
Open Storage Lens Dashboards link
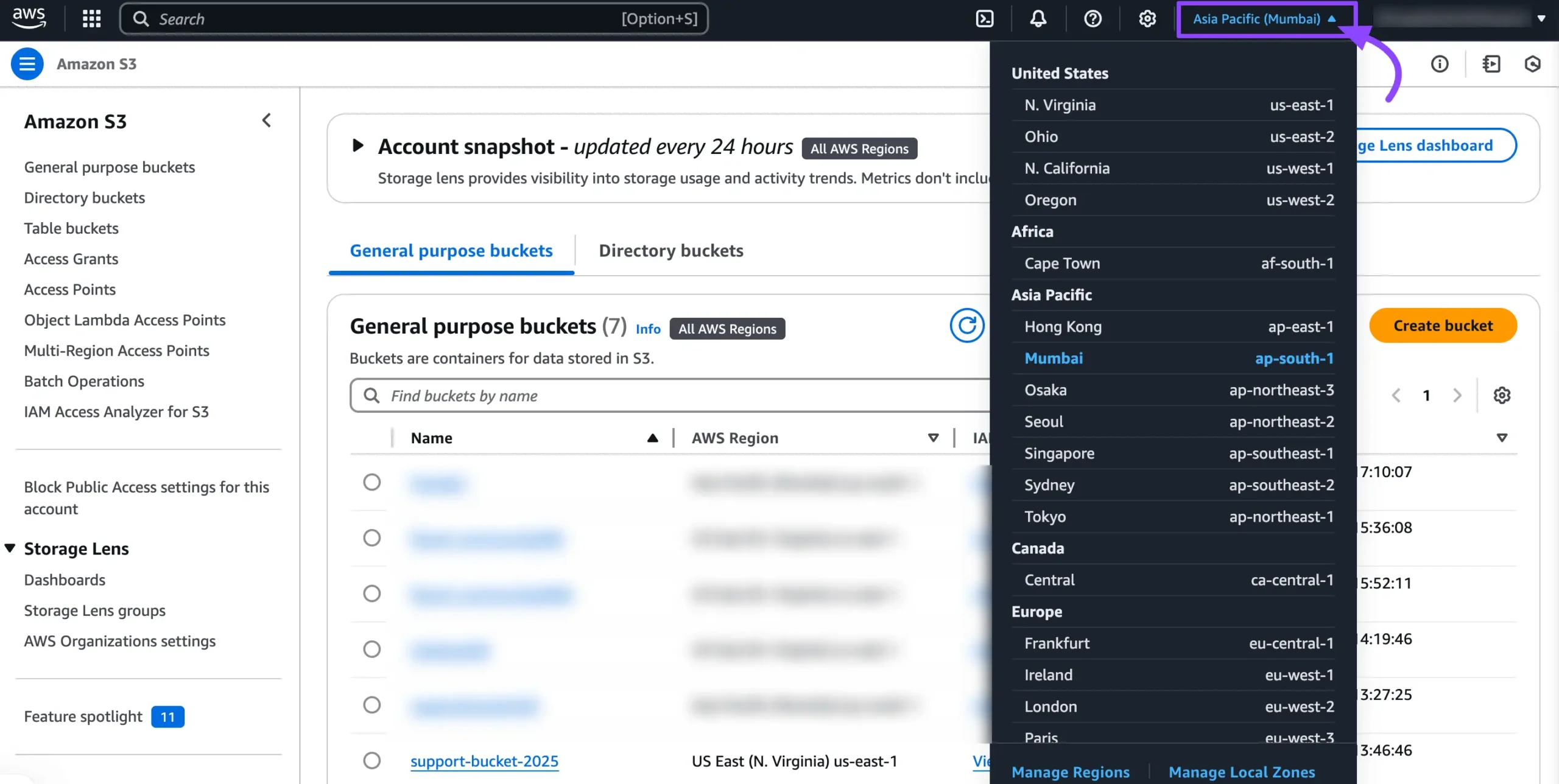coord(65,580)
